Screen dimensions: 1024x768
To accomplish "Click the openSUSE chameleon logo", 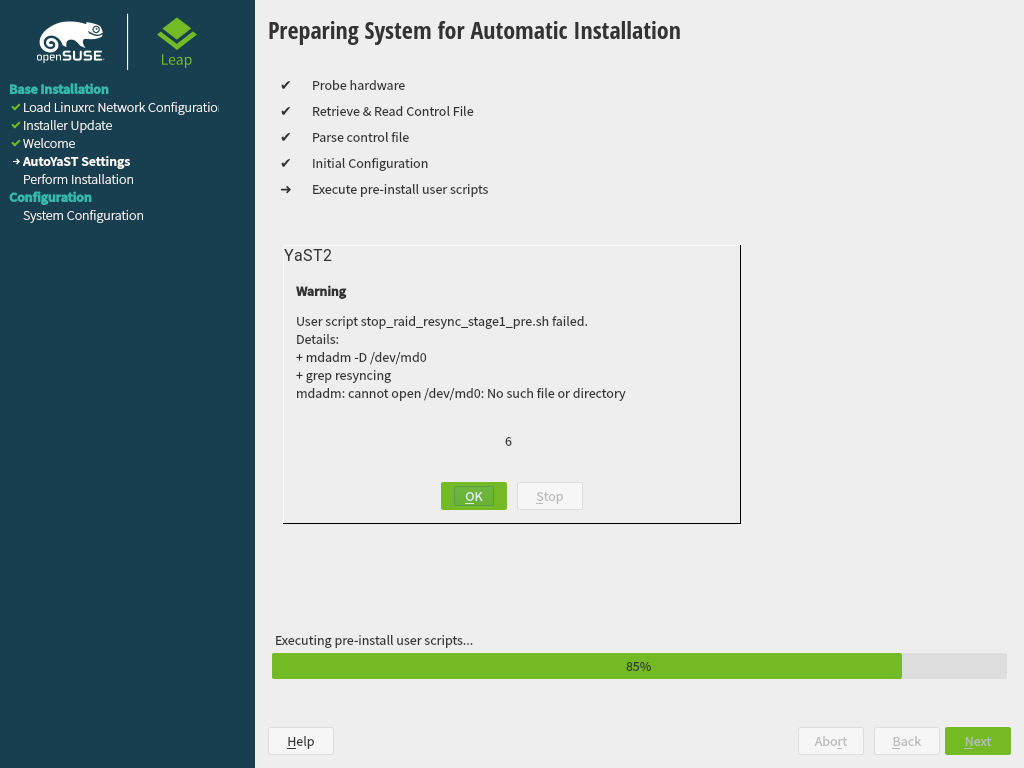I will pos(71,42).
